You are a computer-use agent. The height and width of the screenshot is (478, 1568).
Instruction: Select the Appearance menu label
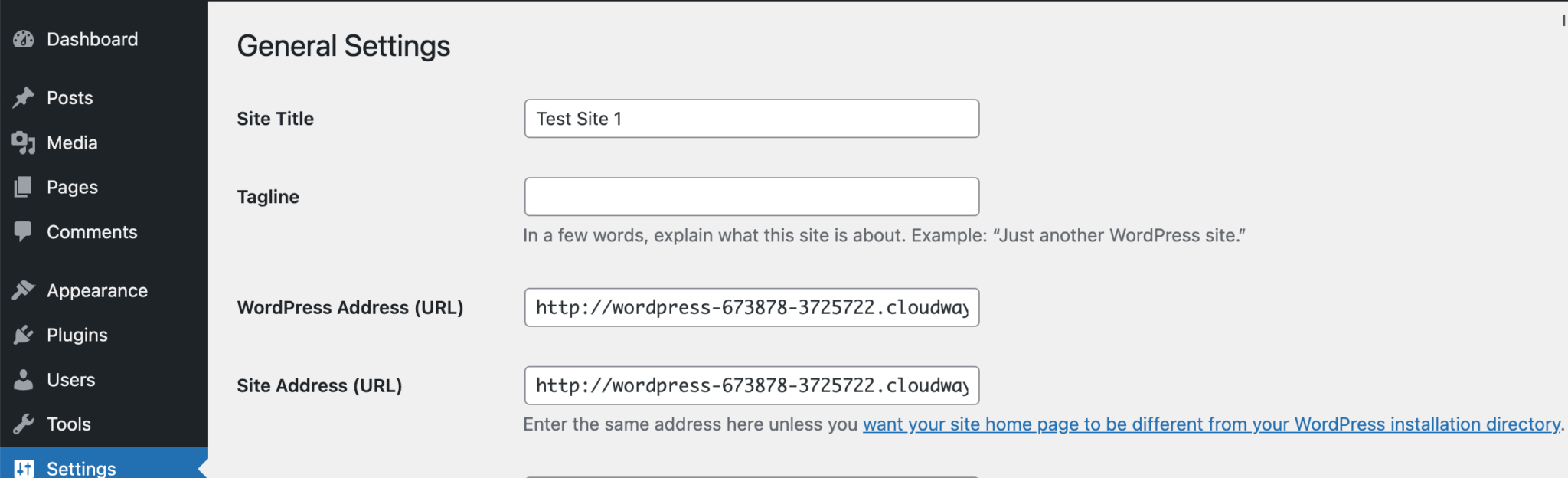point(97,291)
